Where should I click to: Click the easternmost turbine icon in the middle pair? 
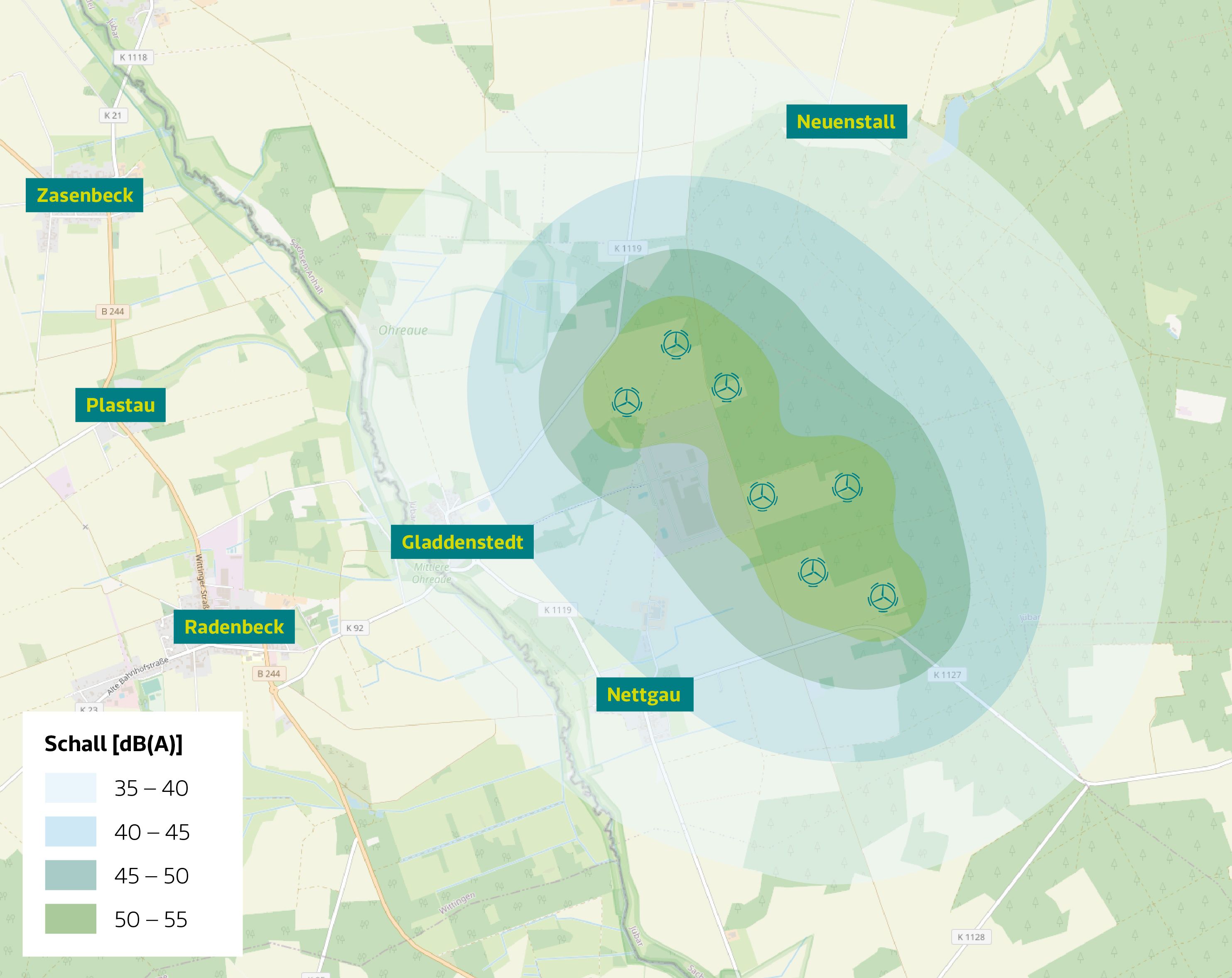pyautogui.click(x=847, y=487)
